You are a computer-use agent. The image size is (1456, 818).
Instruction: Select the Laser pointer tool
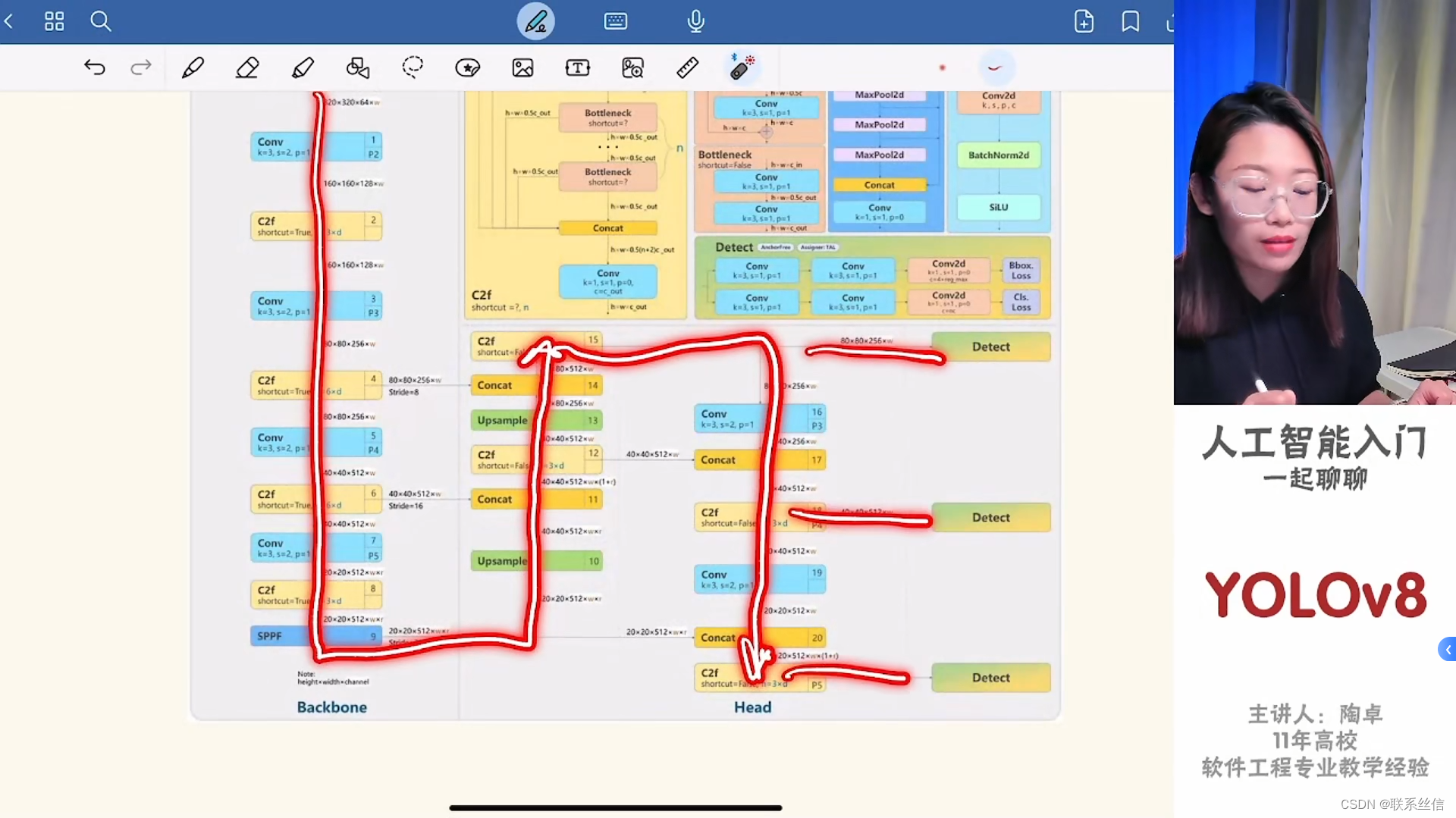(742, 67)
